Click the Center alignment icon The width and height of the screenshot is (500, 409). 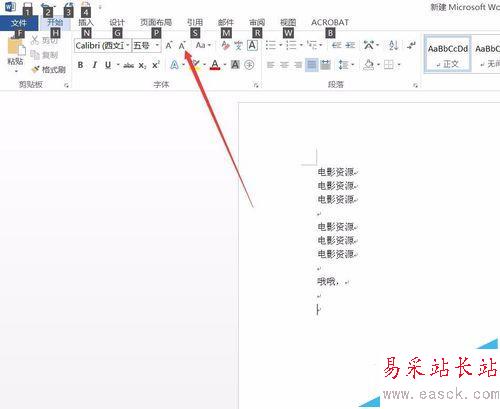point(284,65)
